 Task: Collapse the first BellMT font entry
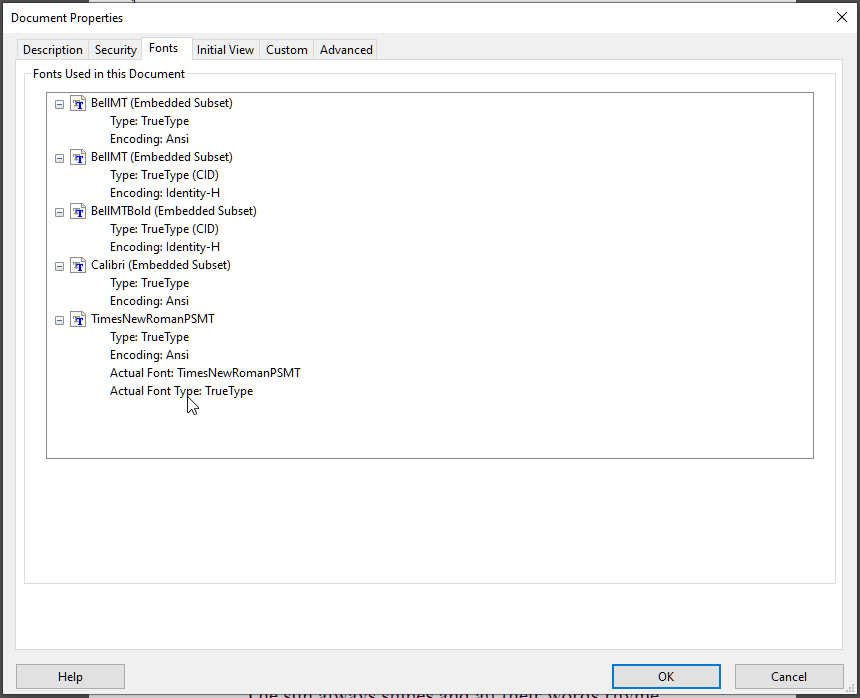coord(59,103)
